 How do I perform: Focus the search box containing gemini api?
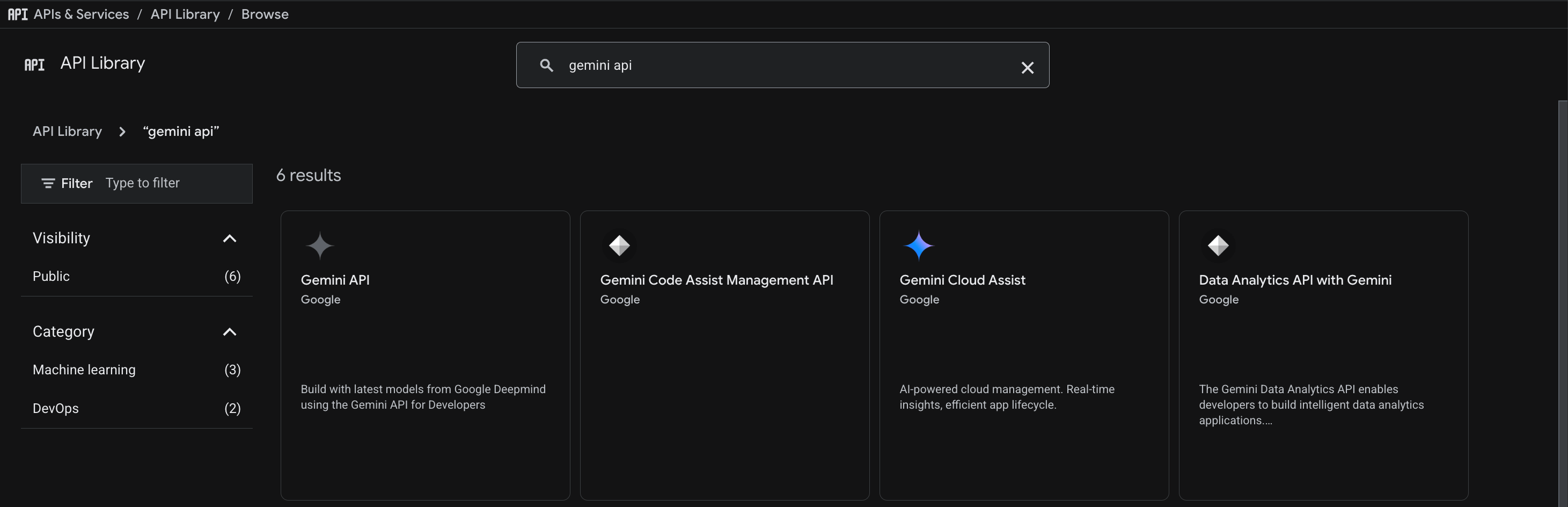pyautogui.click(x=782, y=65)
